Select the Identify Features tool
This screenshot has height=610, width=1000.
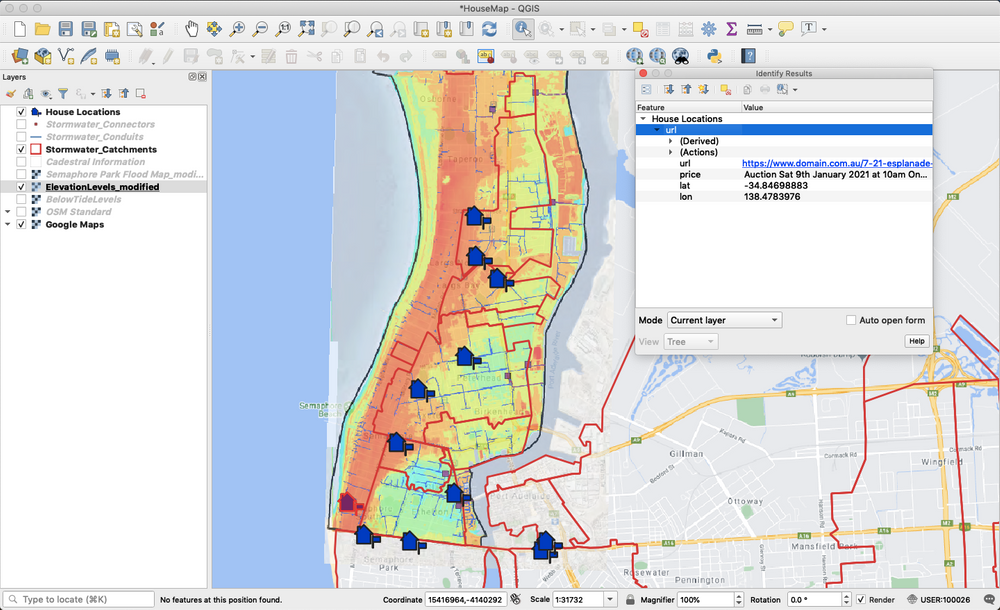(x=522, y=30)
